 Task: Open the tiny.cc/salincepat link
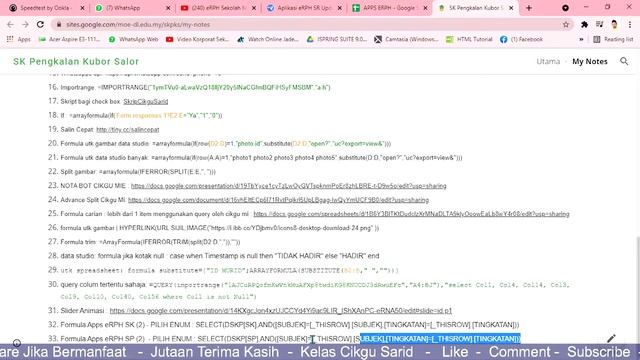(128, 129)
